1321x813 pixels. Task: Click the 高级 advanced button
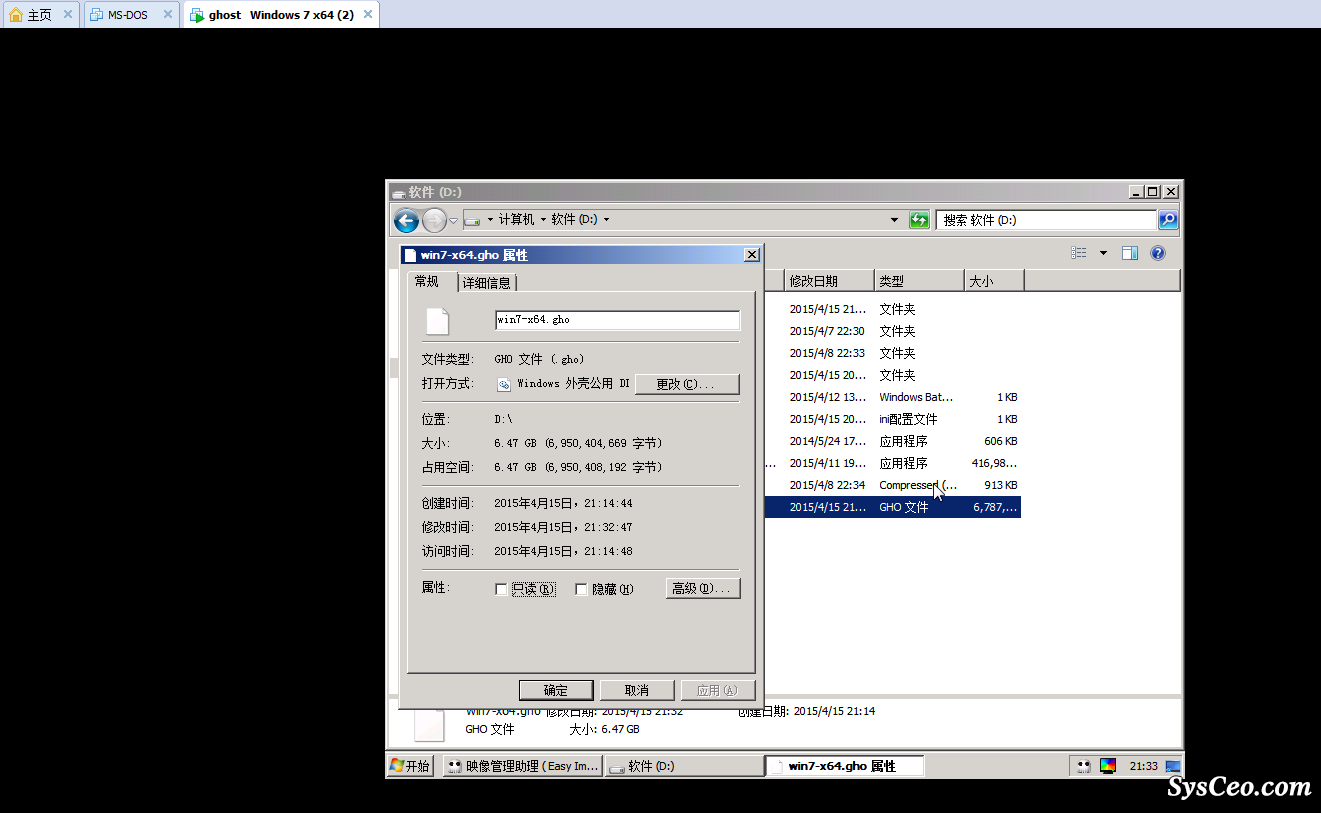[x=703, y=589]
